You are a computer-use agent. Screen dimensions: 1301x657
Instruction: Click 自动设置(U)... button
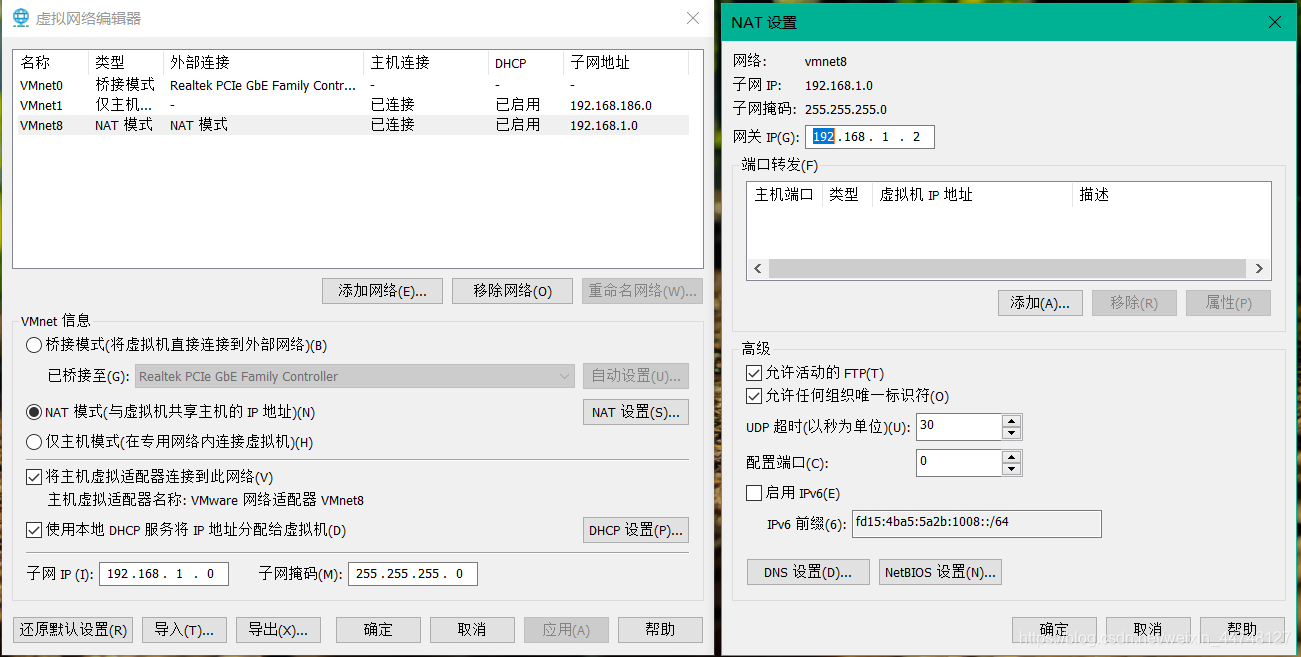(636, 376)
